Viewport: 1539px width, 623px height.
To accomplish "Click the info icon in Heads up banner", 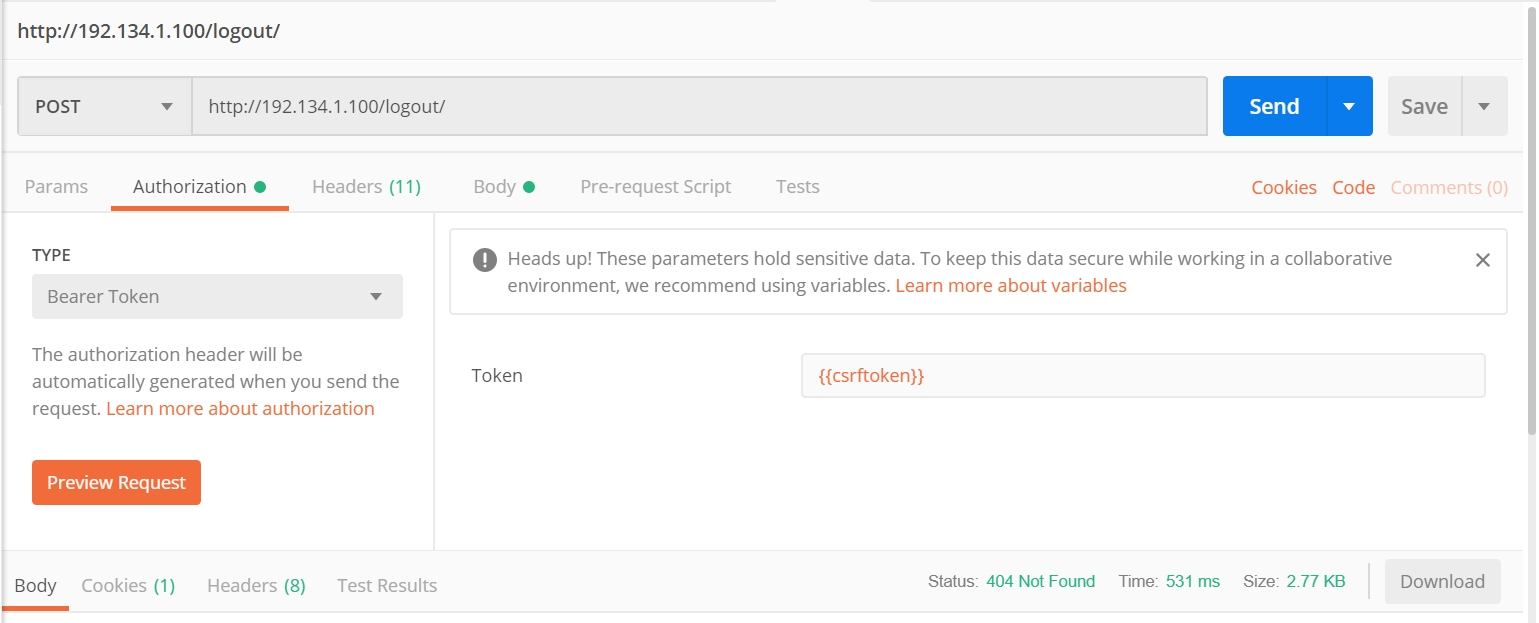I will [x=485, y=260].
